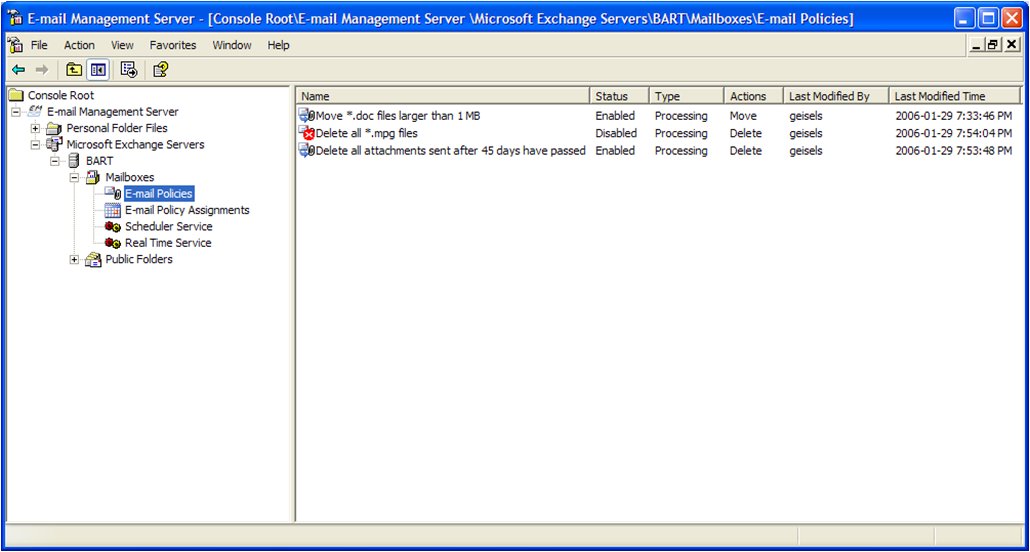Collapse the Mailboxes tree node
This screenshot has width=1030, height=552.
click(74, 177)
